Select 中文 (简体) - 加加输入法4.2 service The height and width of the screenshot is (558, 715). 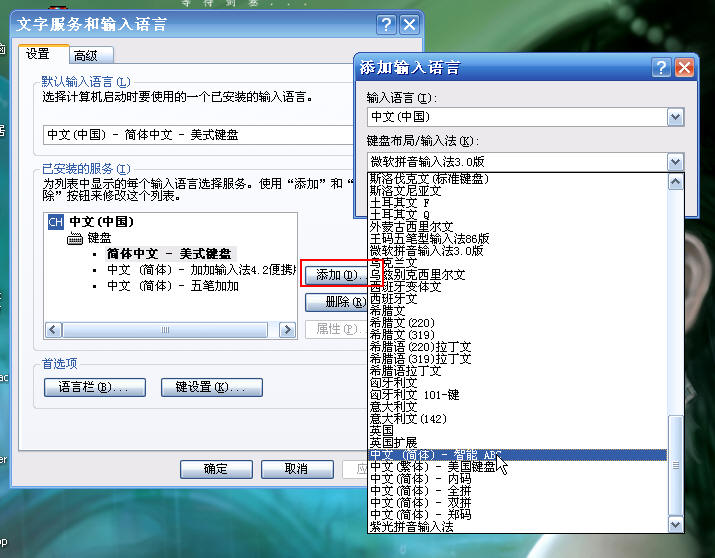point(201,270)
